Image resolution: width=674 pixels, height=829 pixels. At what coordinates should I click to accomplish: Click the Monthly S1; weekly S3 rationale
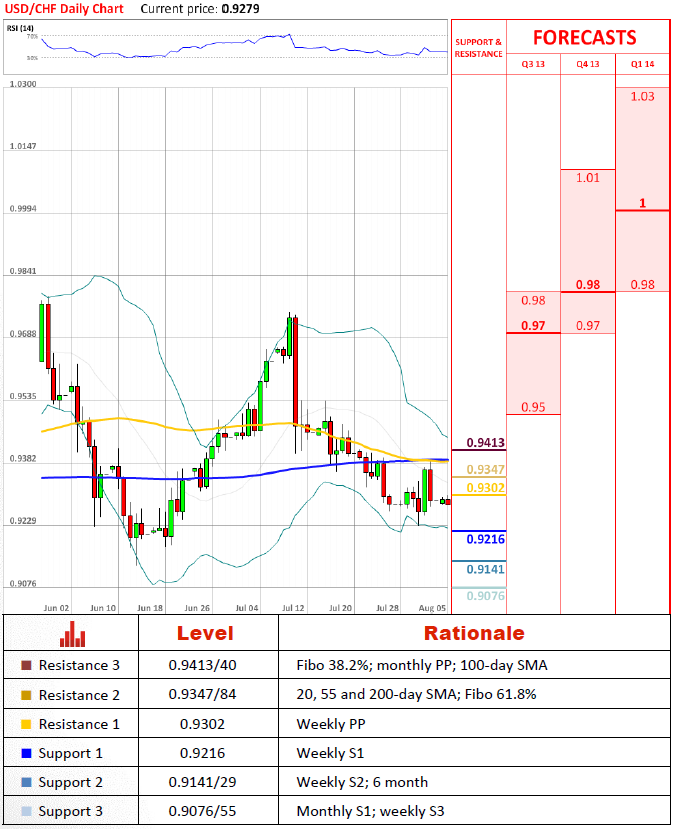pyautogui.click(x=371, y=811)
